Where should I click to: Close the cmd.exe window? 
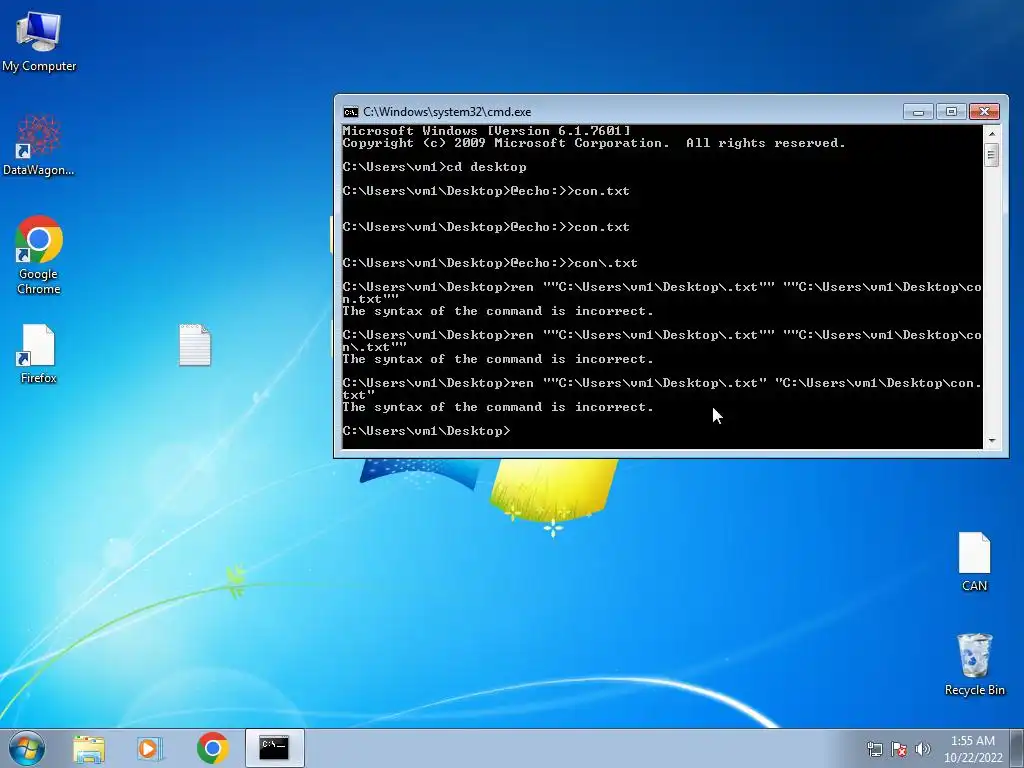(x=984, y=112)
